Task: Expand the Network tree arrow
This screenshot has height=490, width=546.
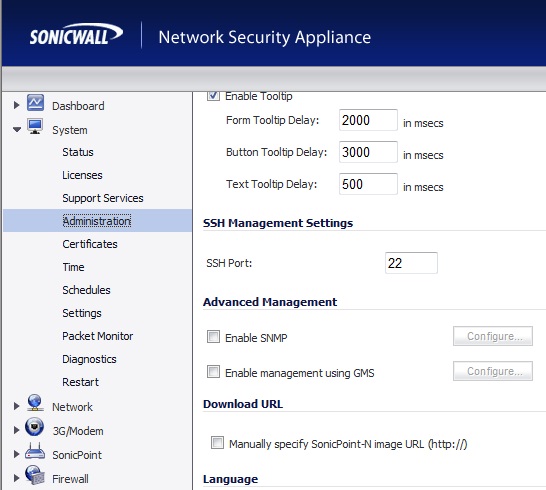Action: [16, 406]
